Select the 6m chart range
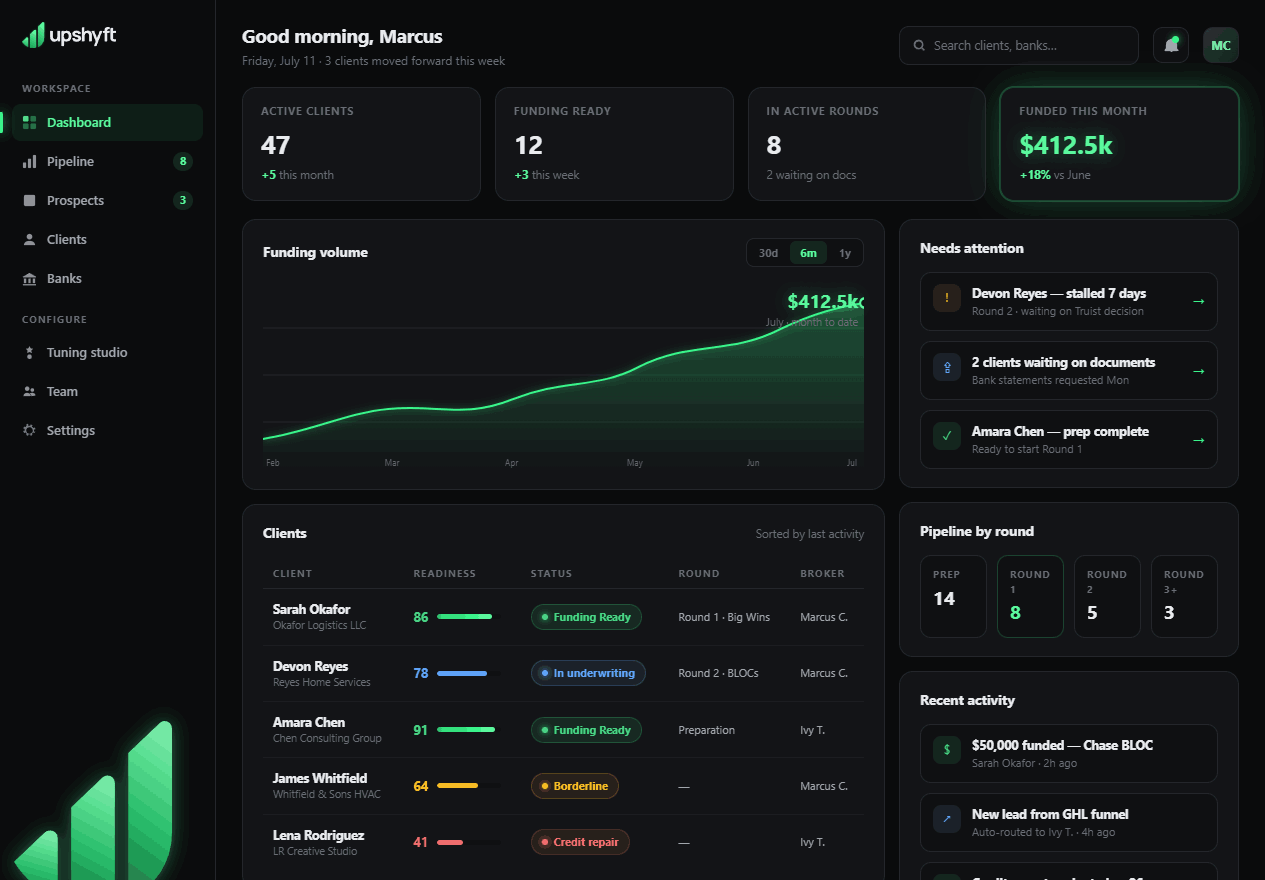The height and width of the screenshot is (880, 1265). tap(808, 253)
